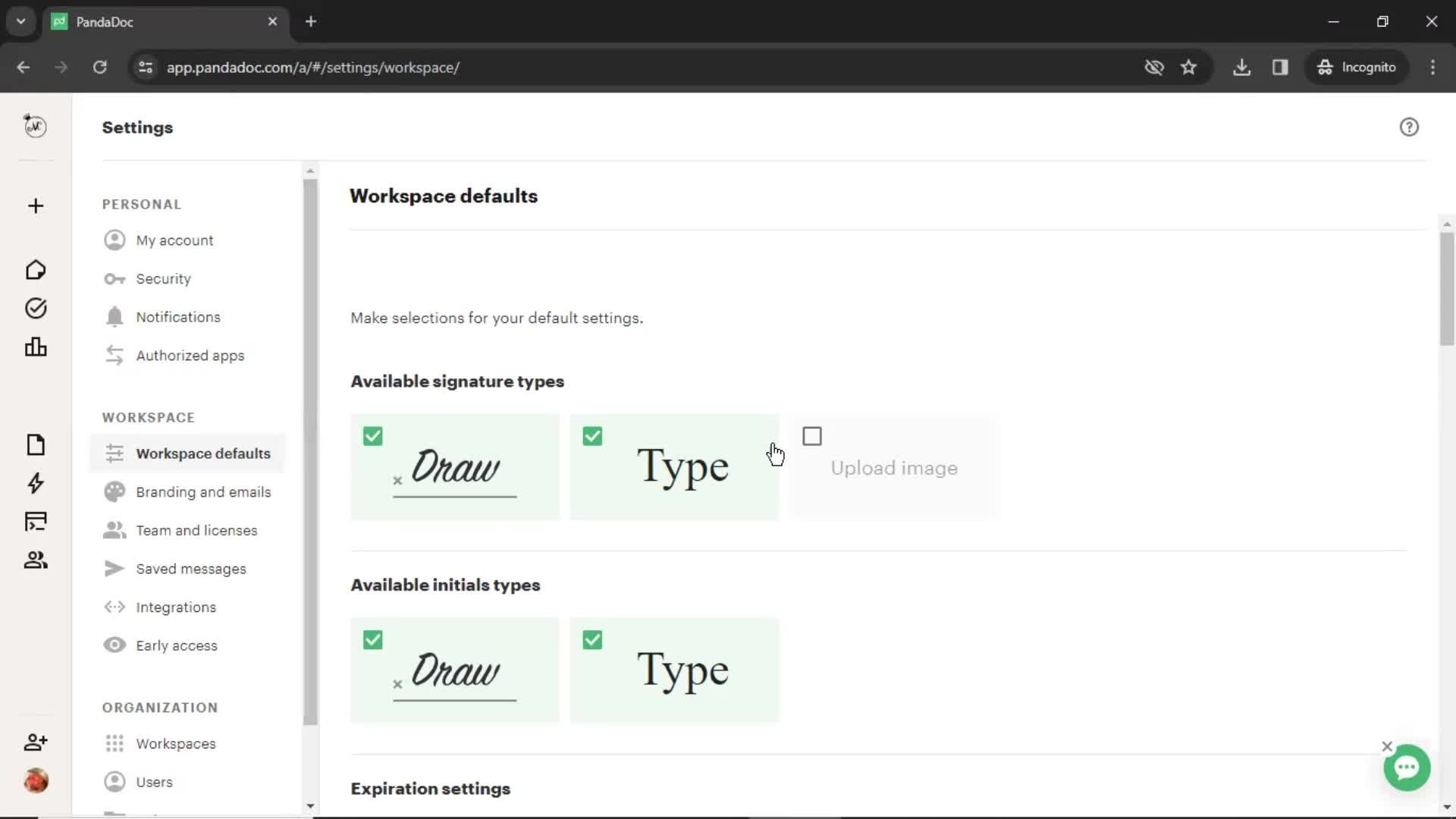This screenshot has height=819, width=1456.
Task: Uncheck Draw under Available signature types
Action: click(373, 437)
